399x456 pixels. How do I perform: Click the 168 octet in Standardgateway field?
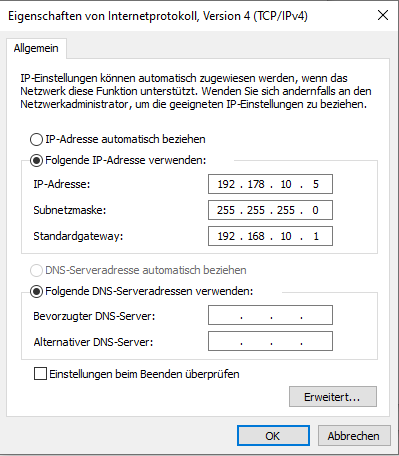point(256,236)
